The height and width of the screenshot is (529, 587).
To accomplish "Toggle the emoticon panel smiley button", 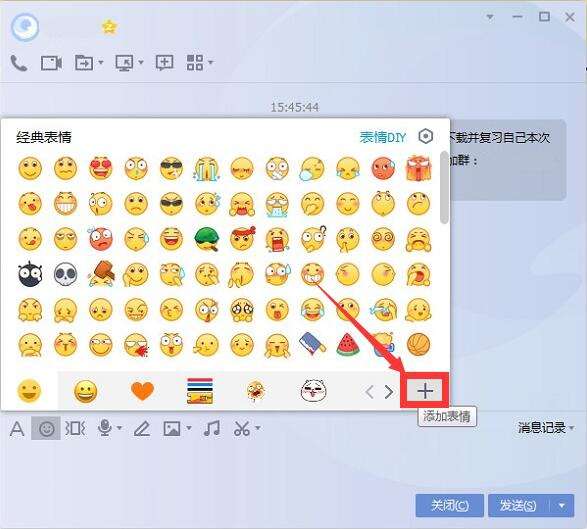I will pos(46,428).
